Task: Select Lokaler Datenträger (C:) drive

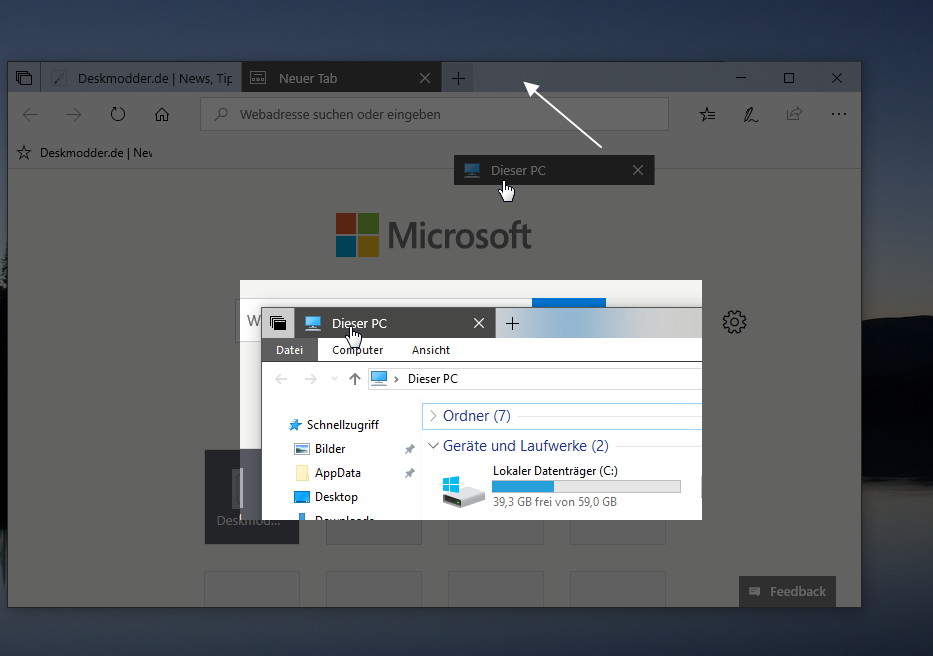Action: pos(562,486)
